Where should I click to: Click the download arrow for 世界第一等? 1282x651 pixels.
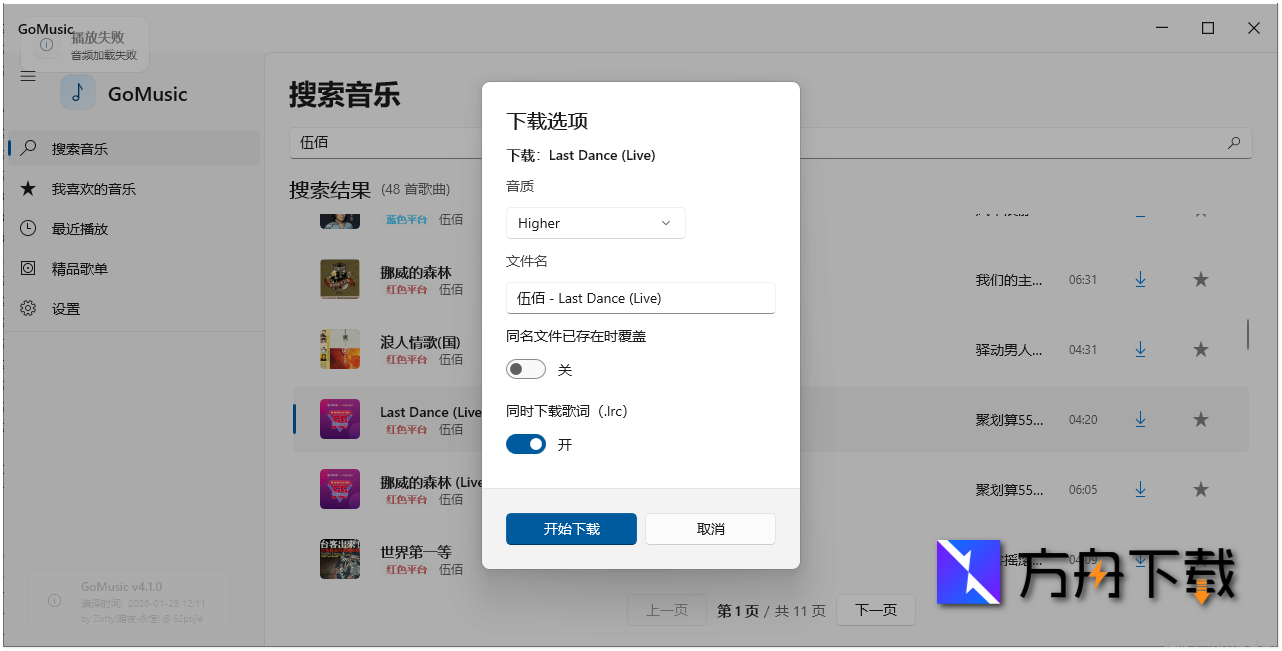pyautogui.click(x=1140, y=559)
